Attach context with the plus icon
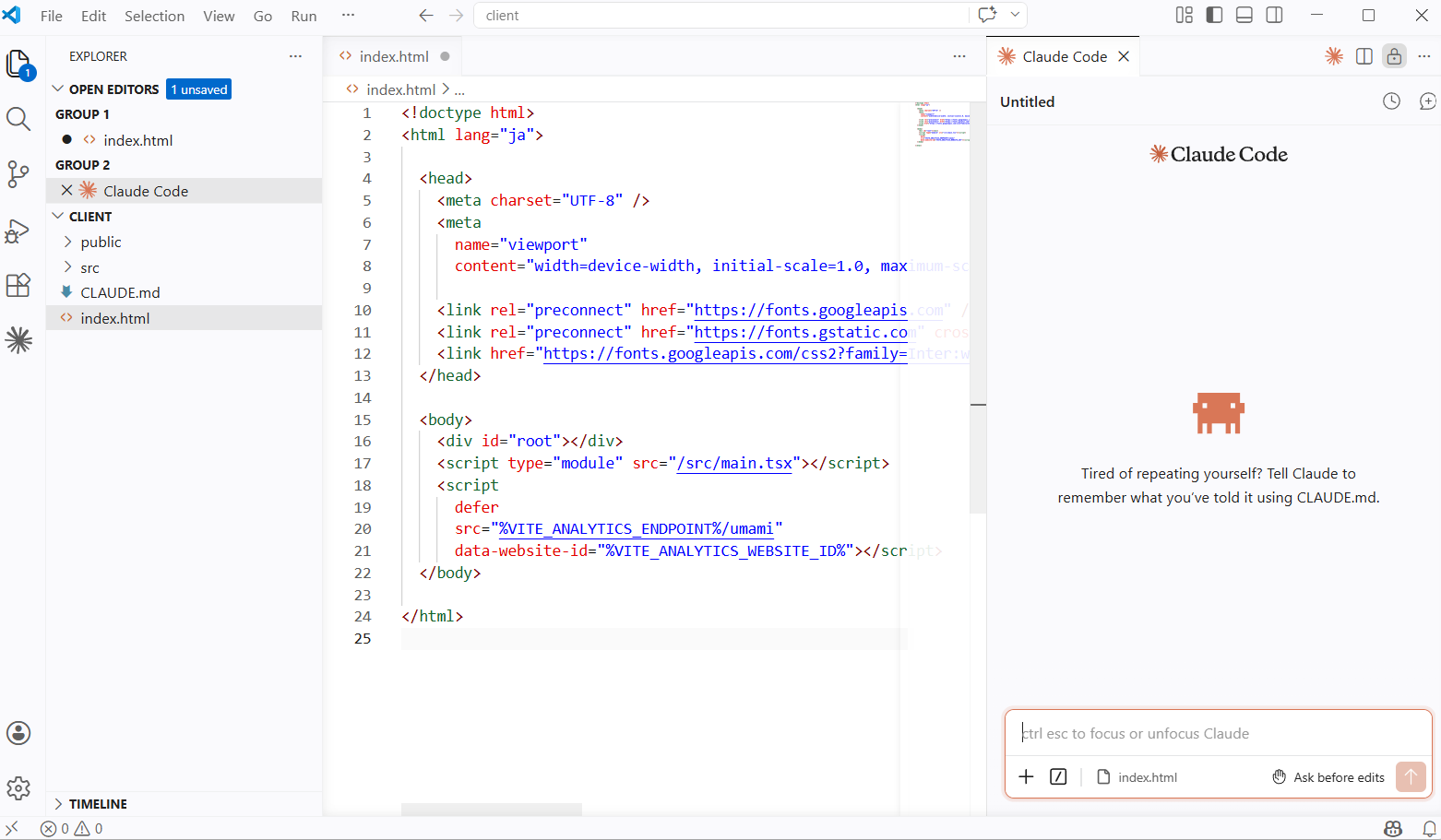This screenshot has height=840, width=1441. point(1026,776)
